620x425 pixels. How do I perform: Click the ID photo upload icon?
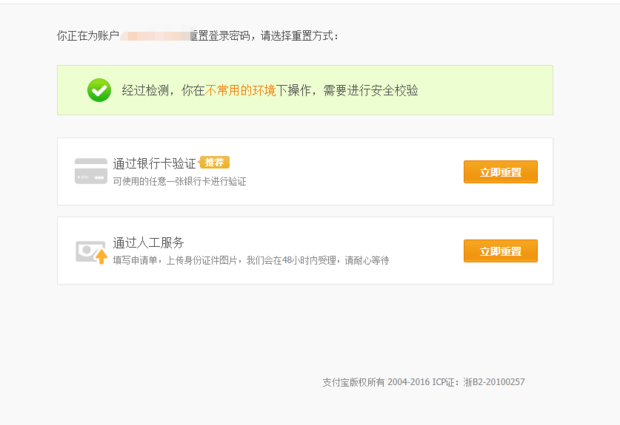point(91,252)
